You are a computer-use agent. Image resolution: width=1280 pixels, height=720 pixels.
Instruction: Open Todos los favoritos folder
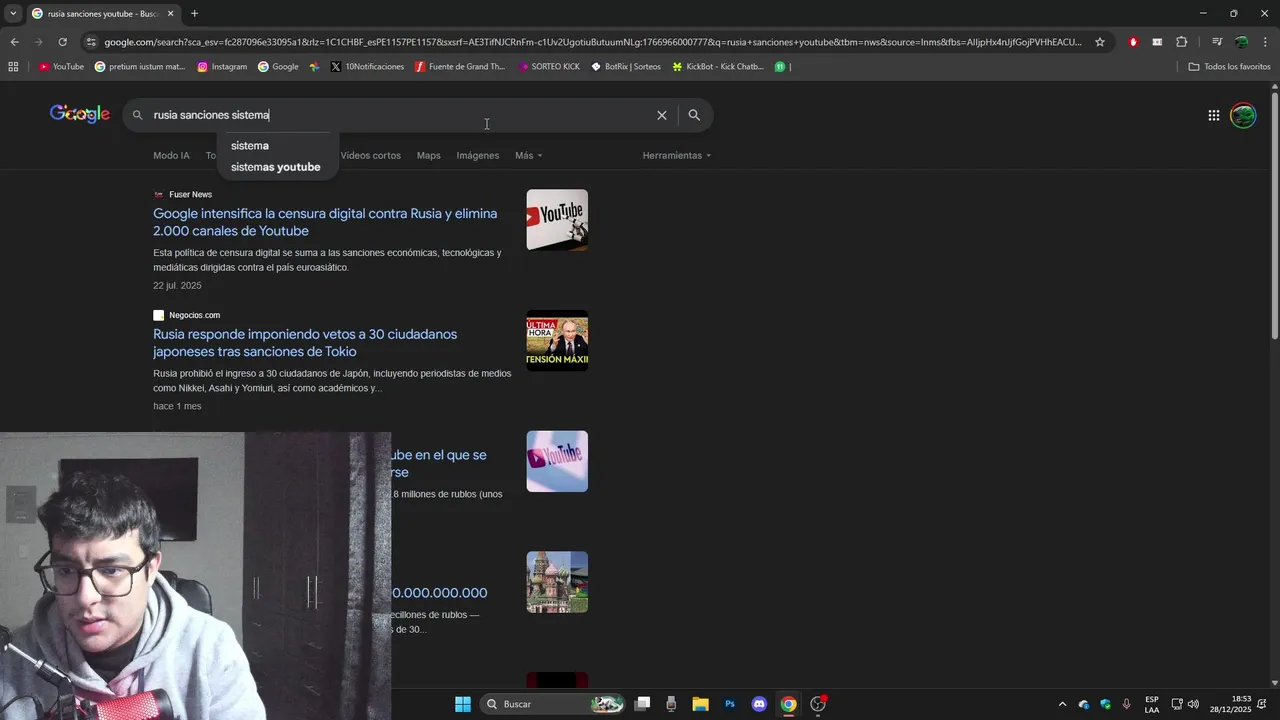[1229, 67]
